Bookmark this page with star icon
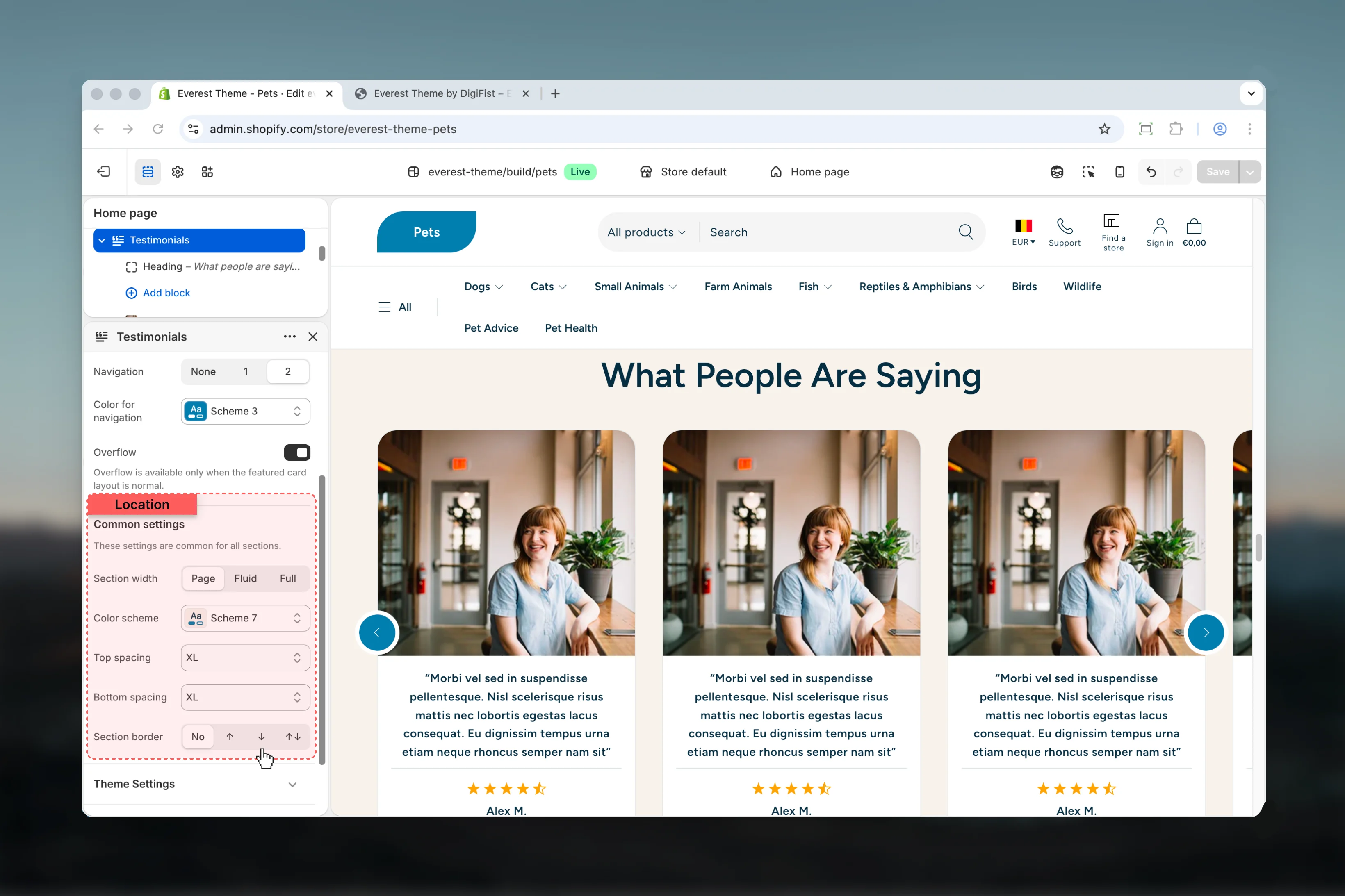Image resolution: width=1345 pixels, height=896 pixels. pyautogui.click(x=1104, y=129)
